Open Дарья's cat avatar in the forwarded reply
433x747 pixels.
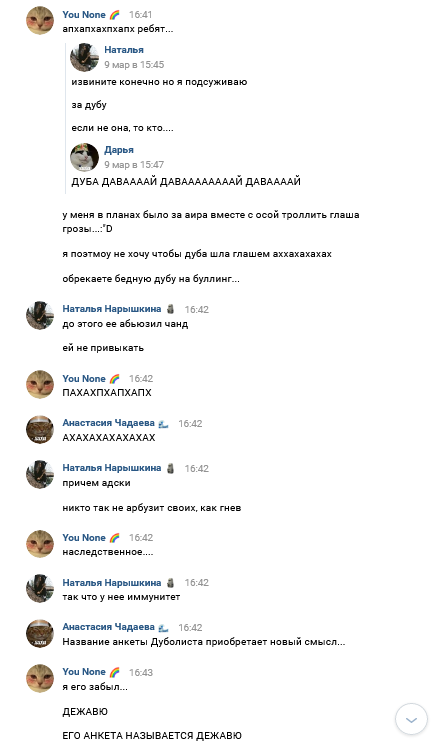pos(84,157)
